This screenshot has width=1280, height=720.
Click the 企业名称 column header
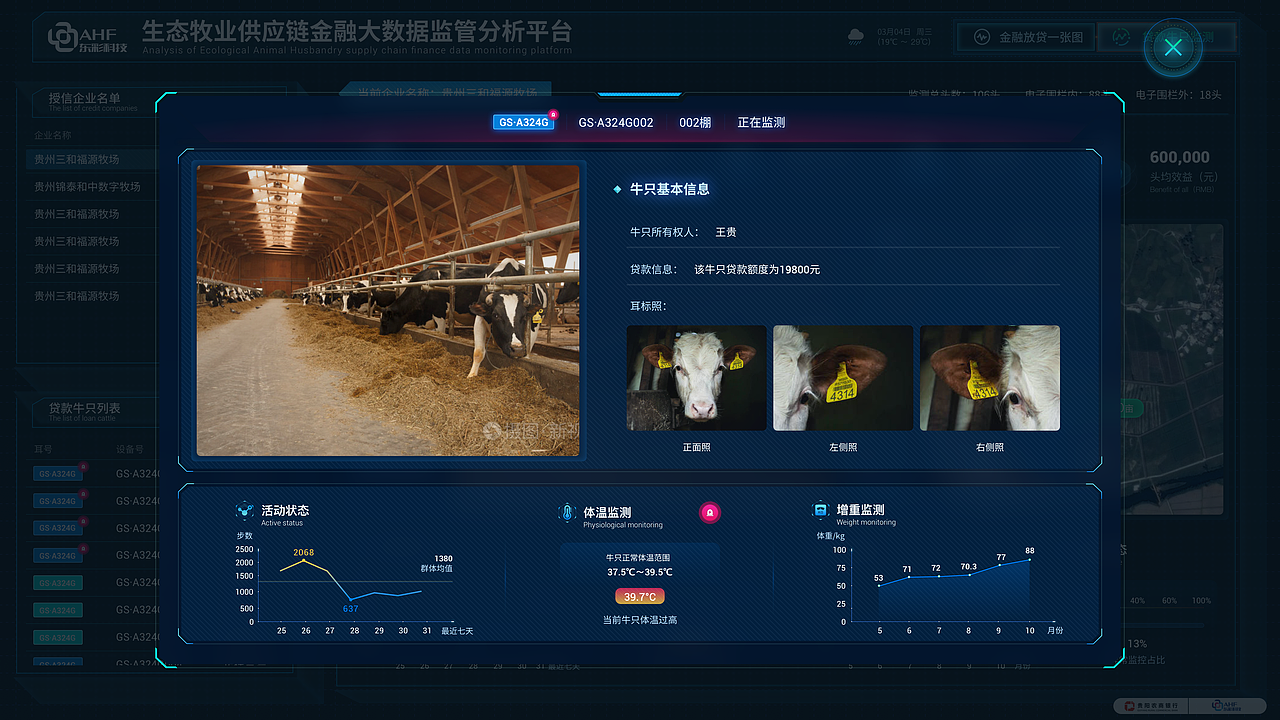pyautogui.click(x=53, y=135)
